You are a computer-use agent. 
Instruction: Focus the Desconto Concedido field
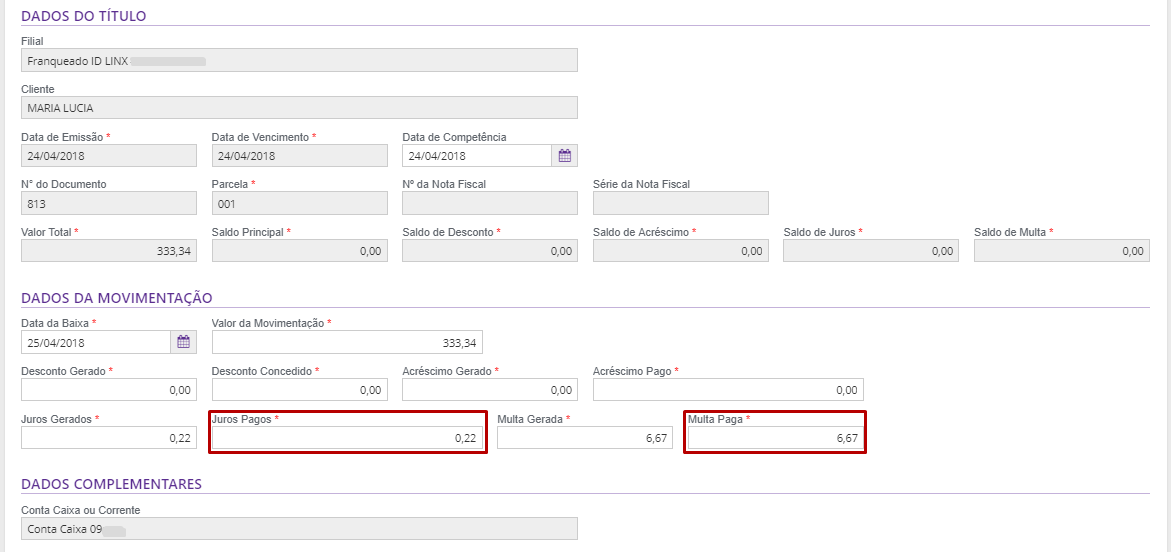[299, 390]
